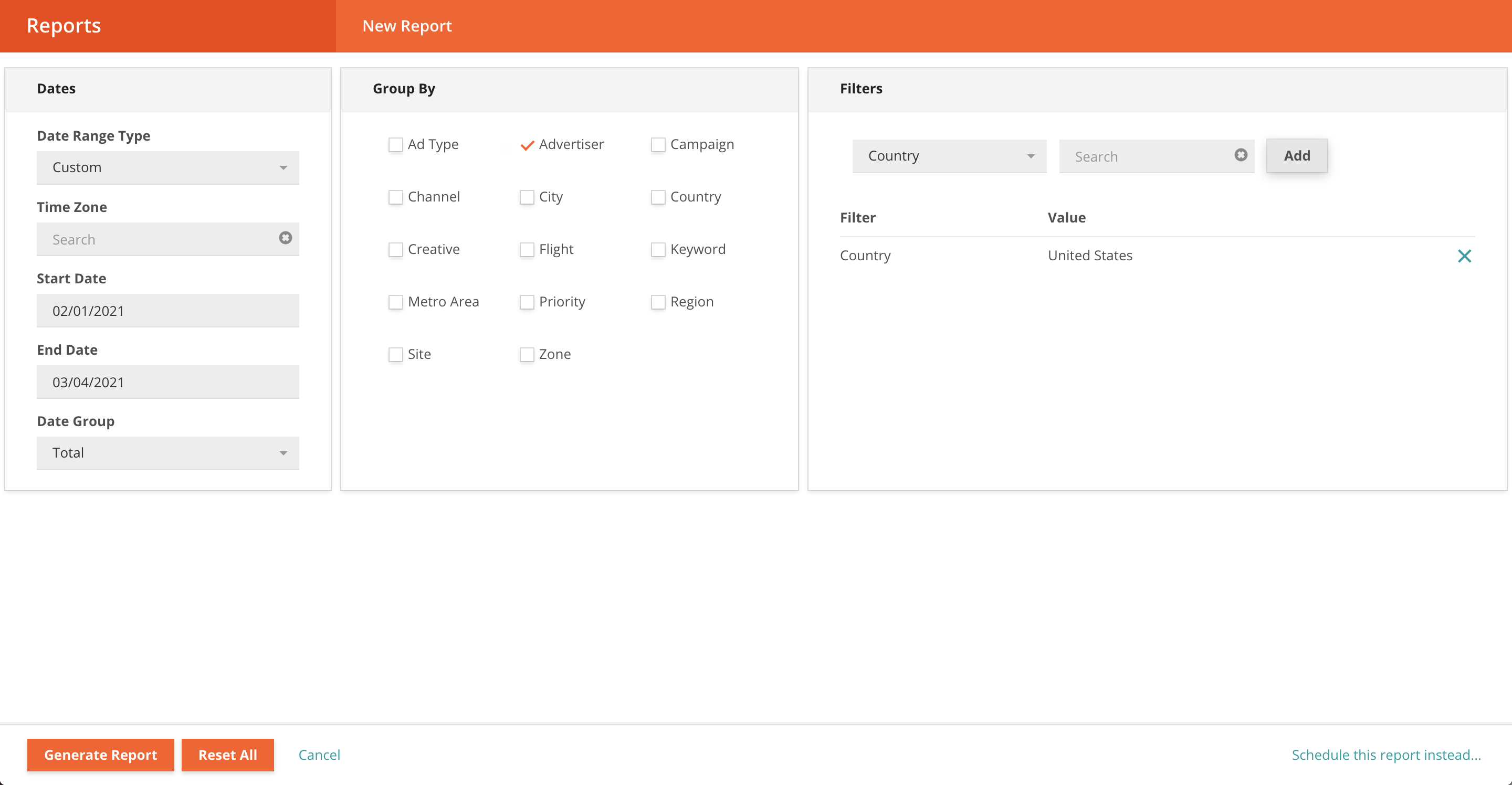Open the Country filter type dropdown
Viewport: 1512px width, 785px height.
pos(949,156)
